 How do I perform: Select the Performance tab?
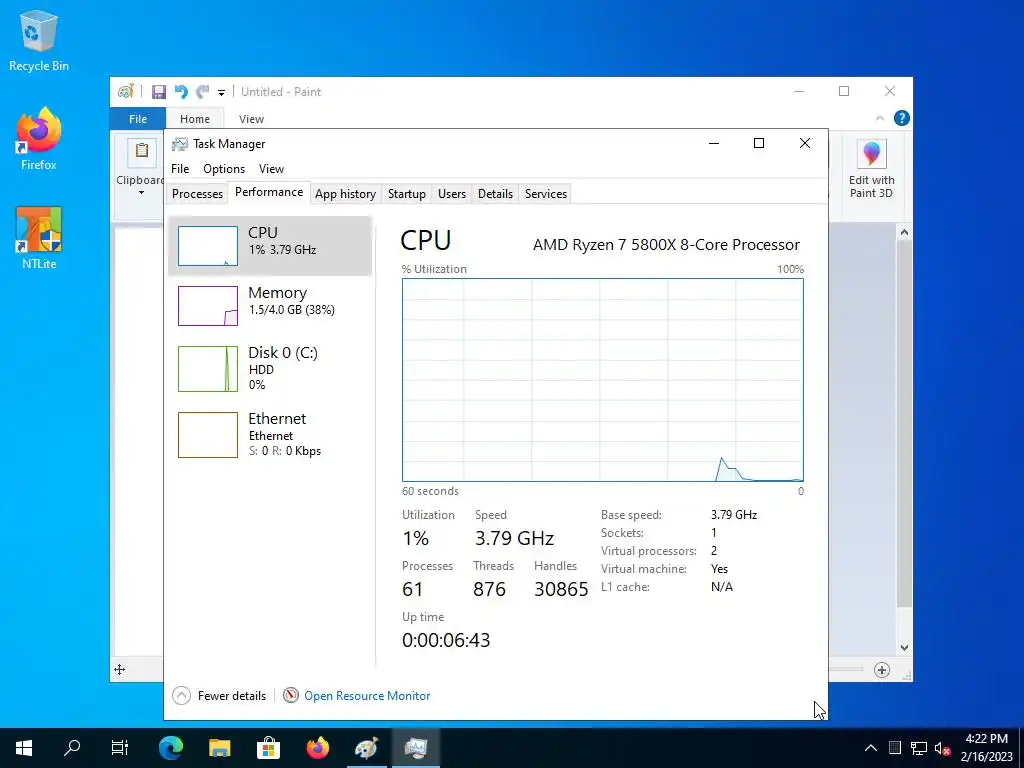(x=269, y=192)
